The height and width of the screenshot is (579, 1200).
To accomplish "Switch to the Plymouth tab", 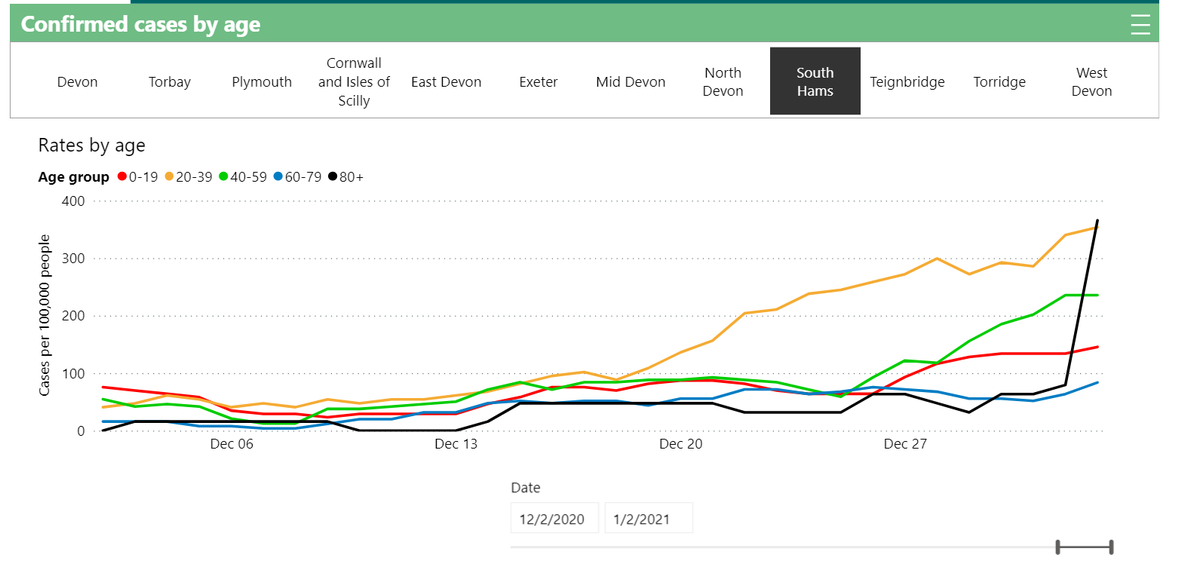I will (x=262, y=82).
